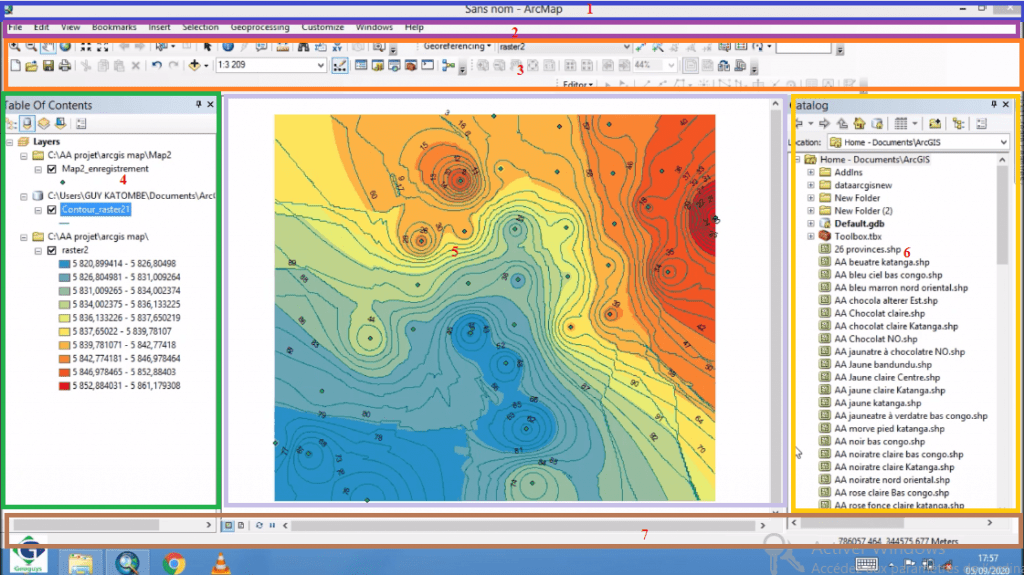Toggle visibility of Contour_raster21 layer
1024x575 pixels.
51,210
